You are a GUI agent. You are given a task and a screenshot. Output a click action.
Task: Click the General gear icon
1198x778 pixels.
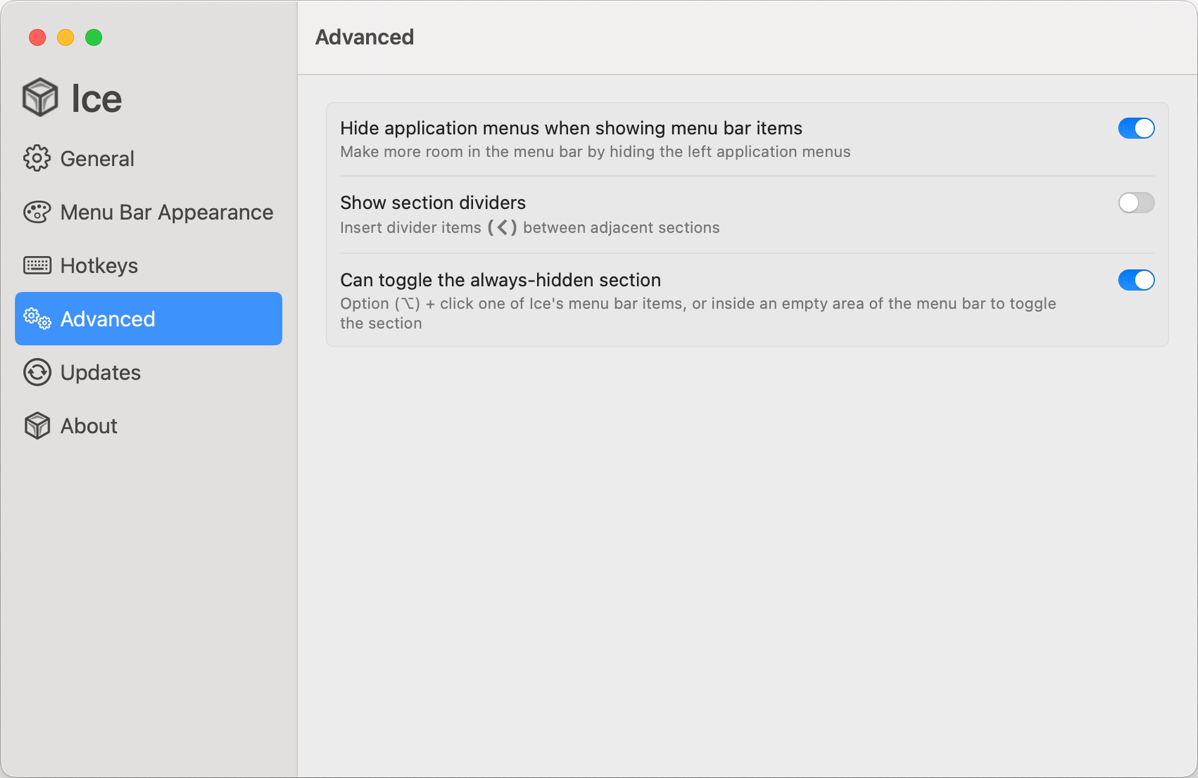click(37, 158)
